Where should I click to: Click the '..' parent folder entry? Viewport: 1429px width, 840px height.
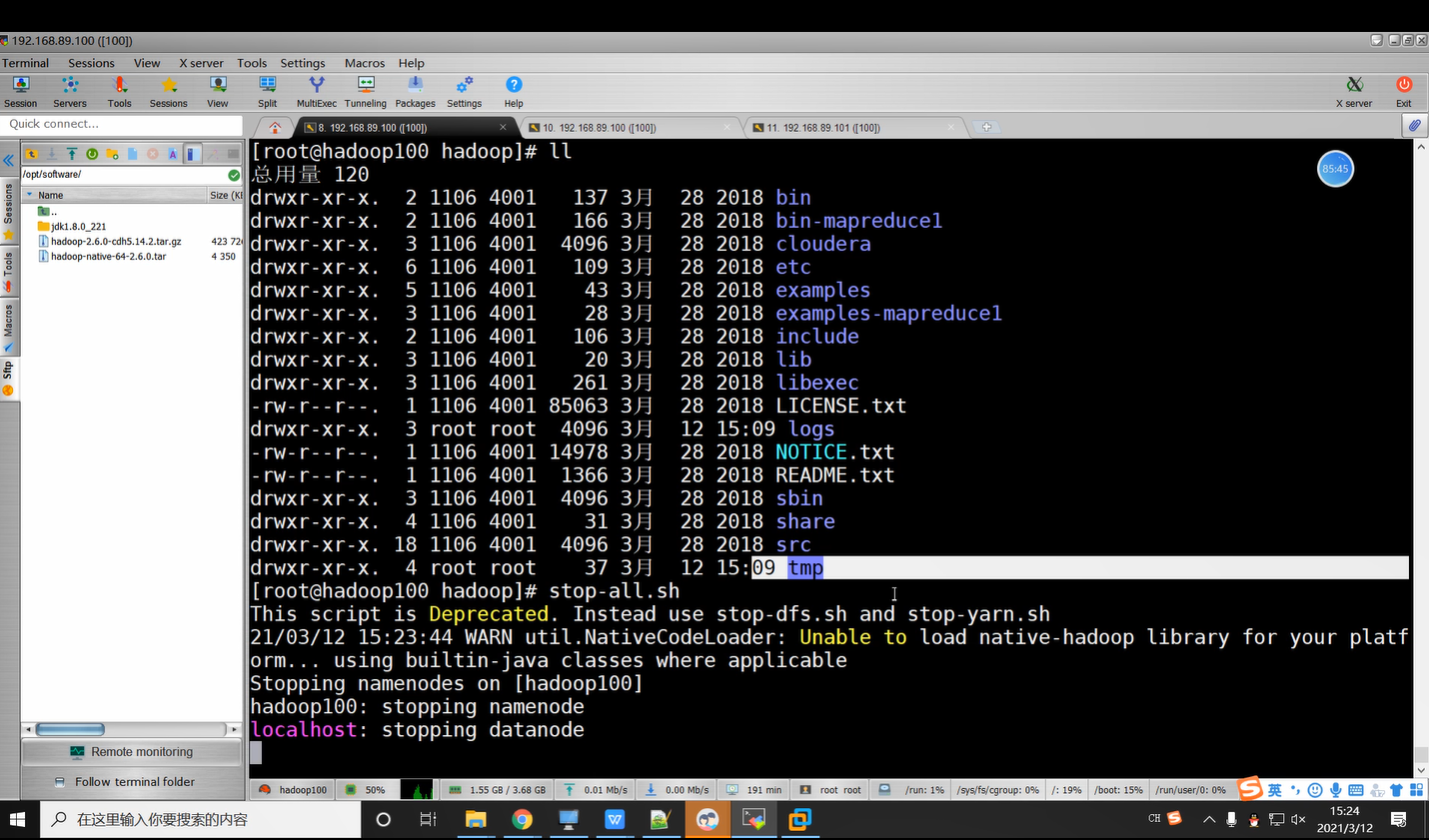point(47,211)
